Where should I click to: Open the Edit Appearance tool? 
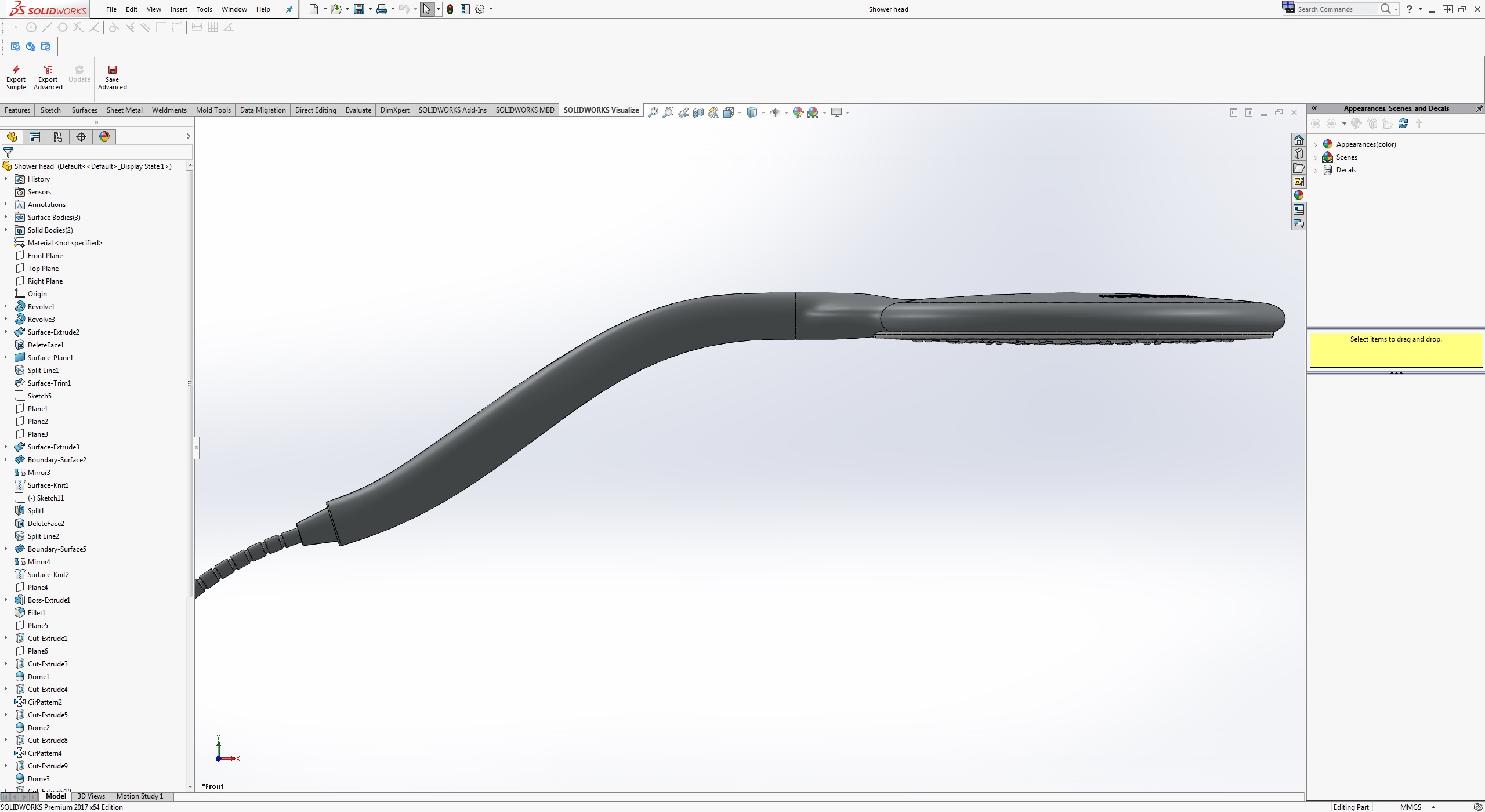tap(798, 113)
